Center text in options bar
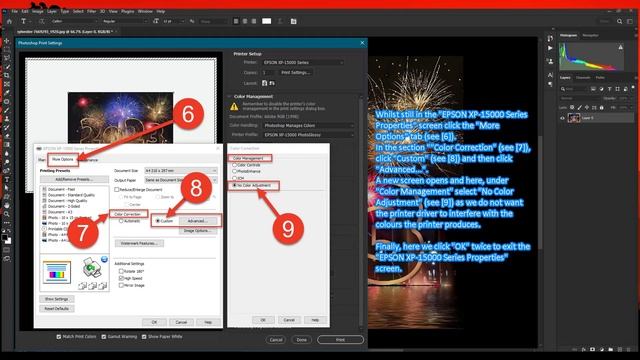640x360 pixels. 245,21
